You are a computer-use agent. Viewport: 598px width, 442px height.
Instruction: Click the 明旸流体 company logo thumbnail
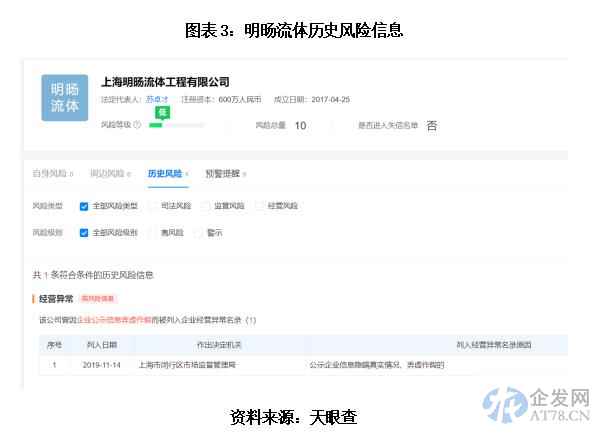[x=64, y=98]
